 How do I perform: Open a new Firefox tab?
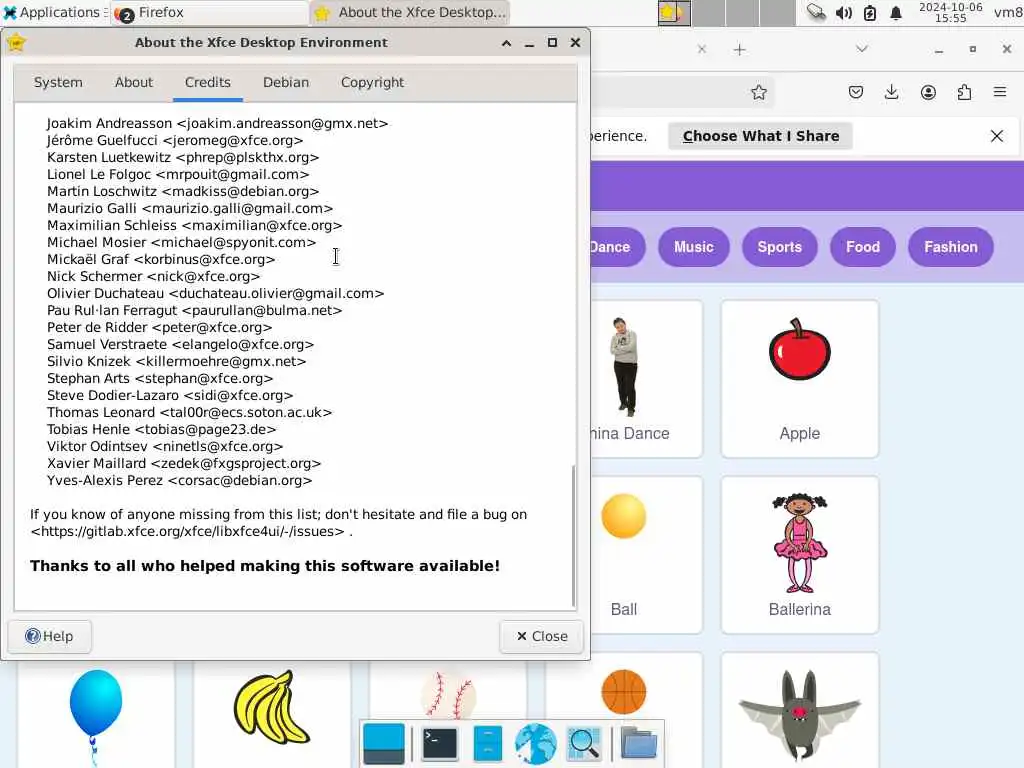(x=739, y=50)
